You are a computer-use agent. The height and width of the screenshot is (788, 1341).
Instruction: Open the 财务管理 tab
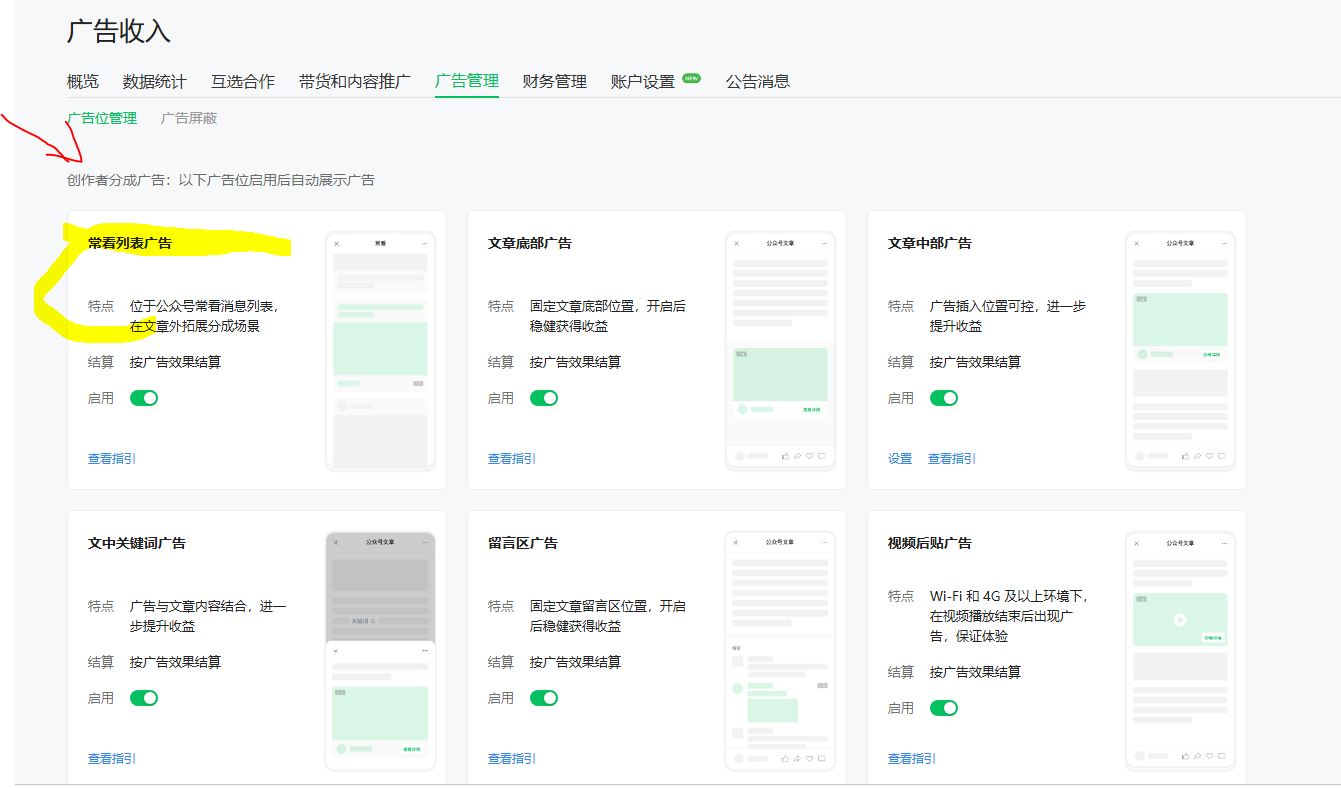[x=555, y=81]
